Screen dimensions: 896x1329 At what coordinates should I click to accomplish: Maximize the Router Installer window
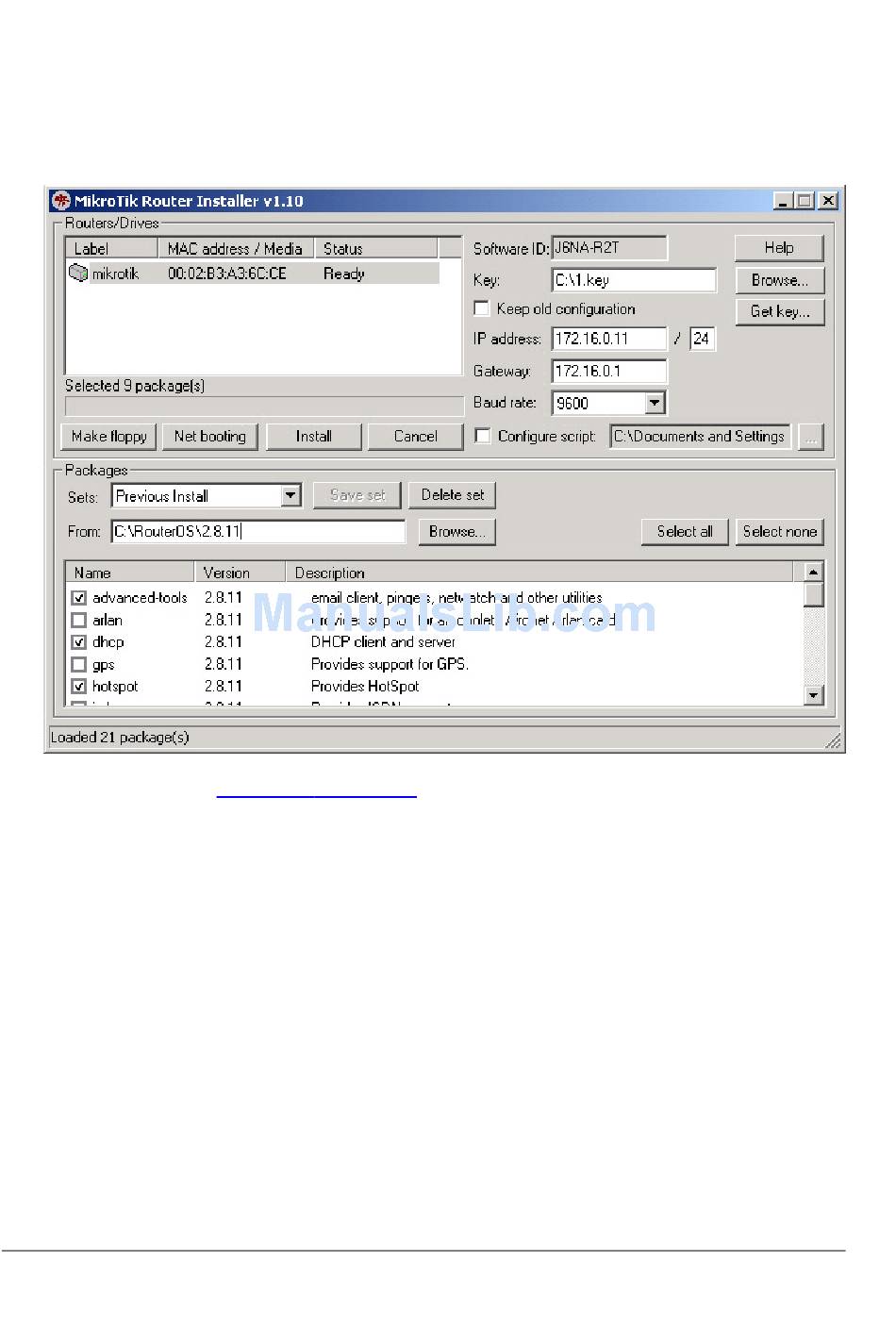click(805, 201)
